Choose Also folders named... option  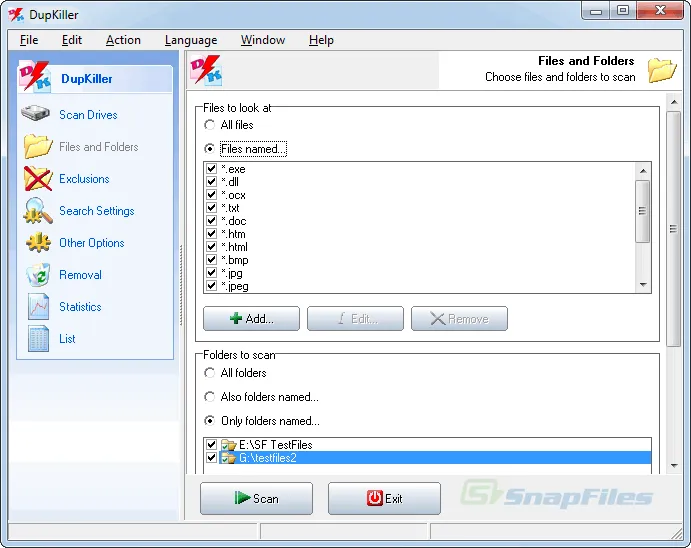coord(209,397)
